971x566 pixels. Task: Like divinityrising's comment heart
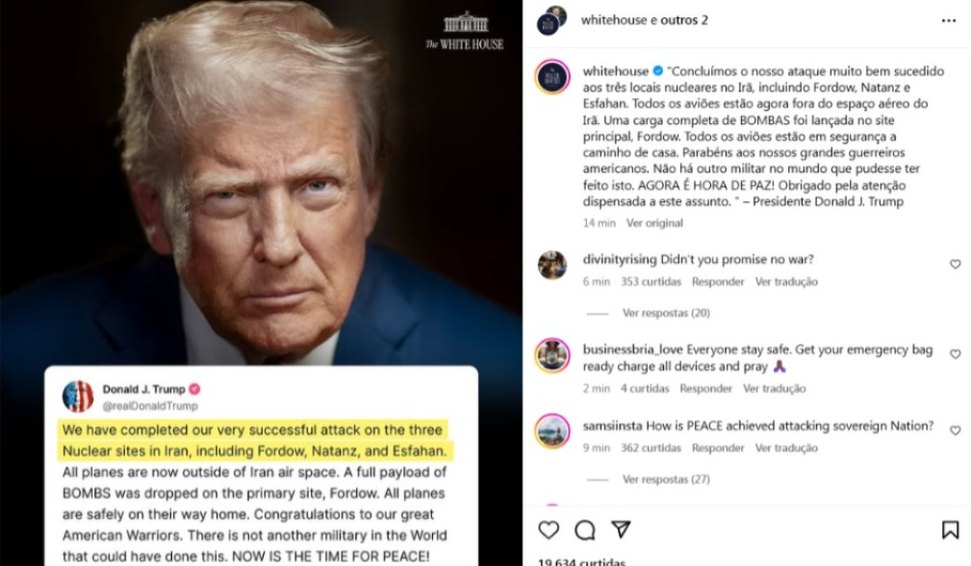tap(955, 264)
